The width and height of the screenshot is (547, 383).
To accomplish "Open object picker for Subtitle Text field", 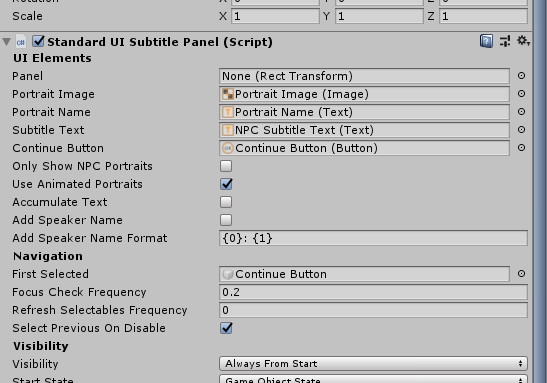I will 521,130.
